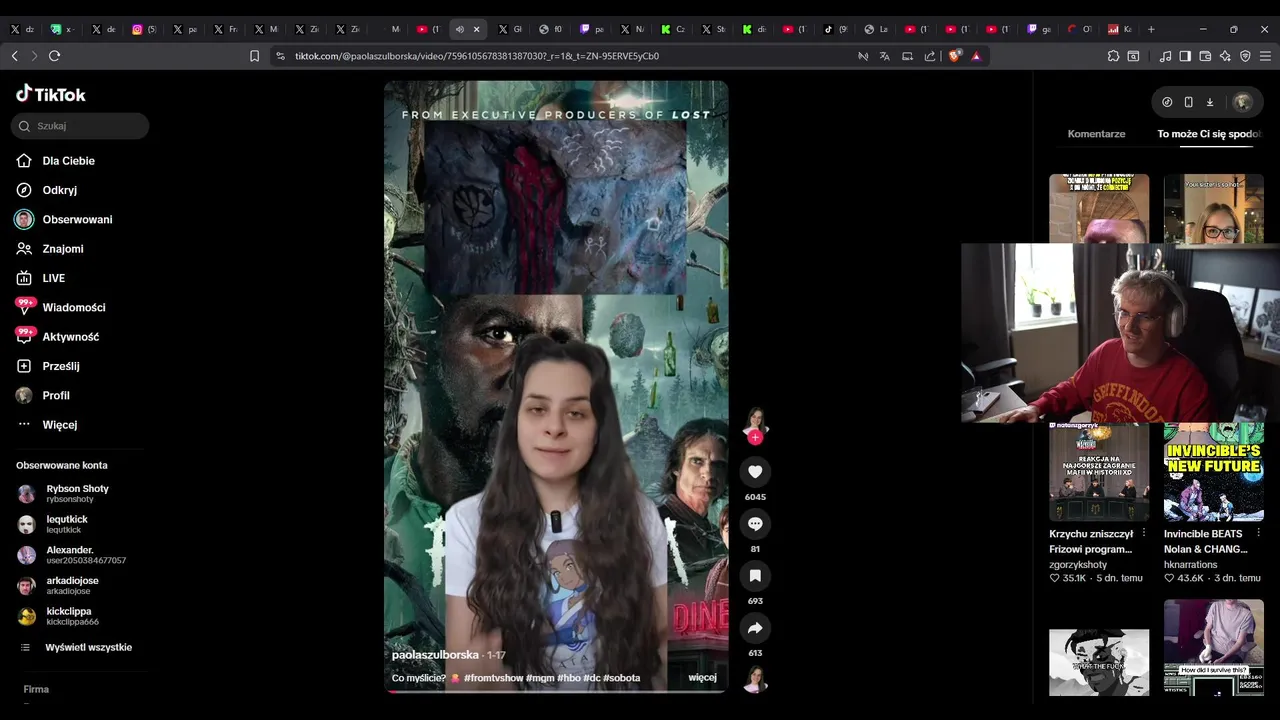Image resolution: width=1280 pixels, height=720 pixels.
Task: Expand the Więcej sidebar menu
Action: tap(59, 425)
